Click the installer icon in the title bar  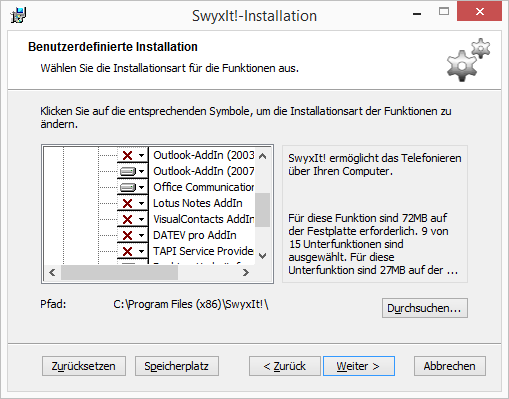point(18,15)
